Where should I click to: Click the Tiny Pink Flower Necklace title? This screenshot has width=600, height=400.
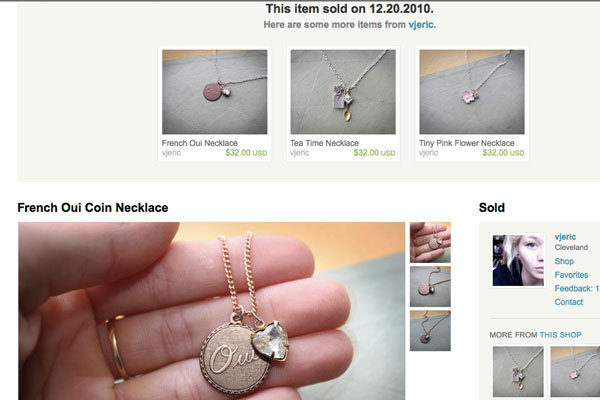point(466,143)
